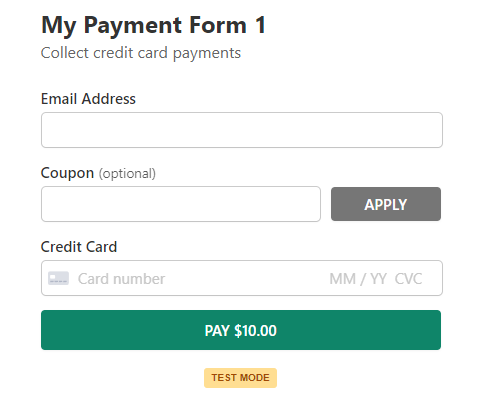Click the digit 1 in form title
The width and height of the screenshot is (483, 396).
(260, 25)
